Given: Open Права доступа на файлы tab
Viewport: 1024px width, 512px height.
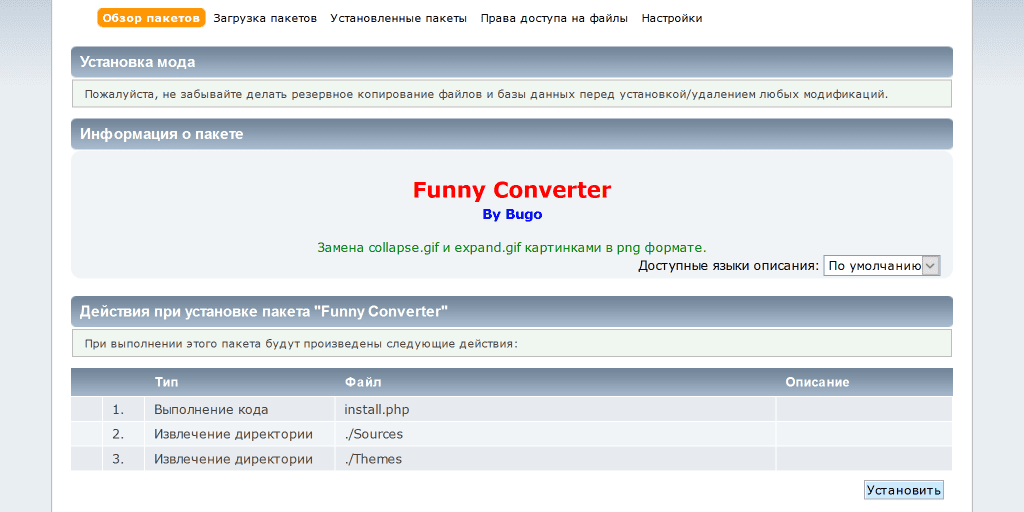Looking at the screenshot, I should pyautogui.click(x=554, y=18).
